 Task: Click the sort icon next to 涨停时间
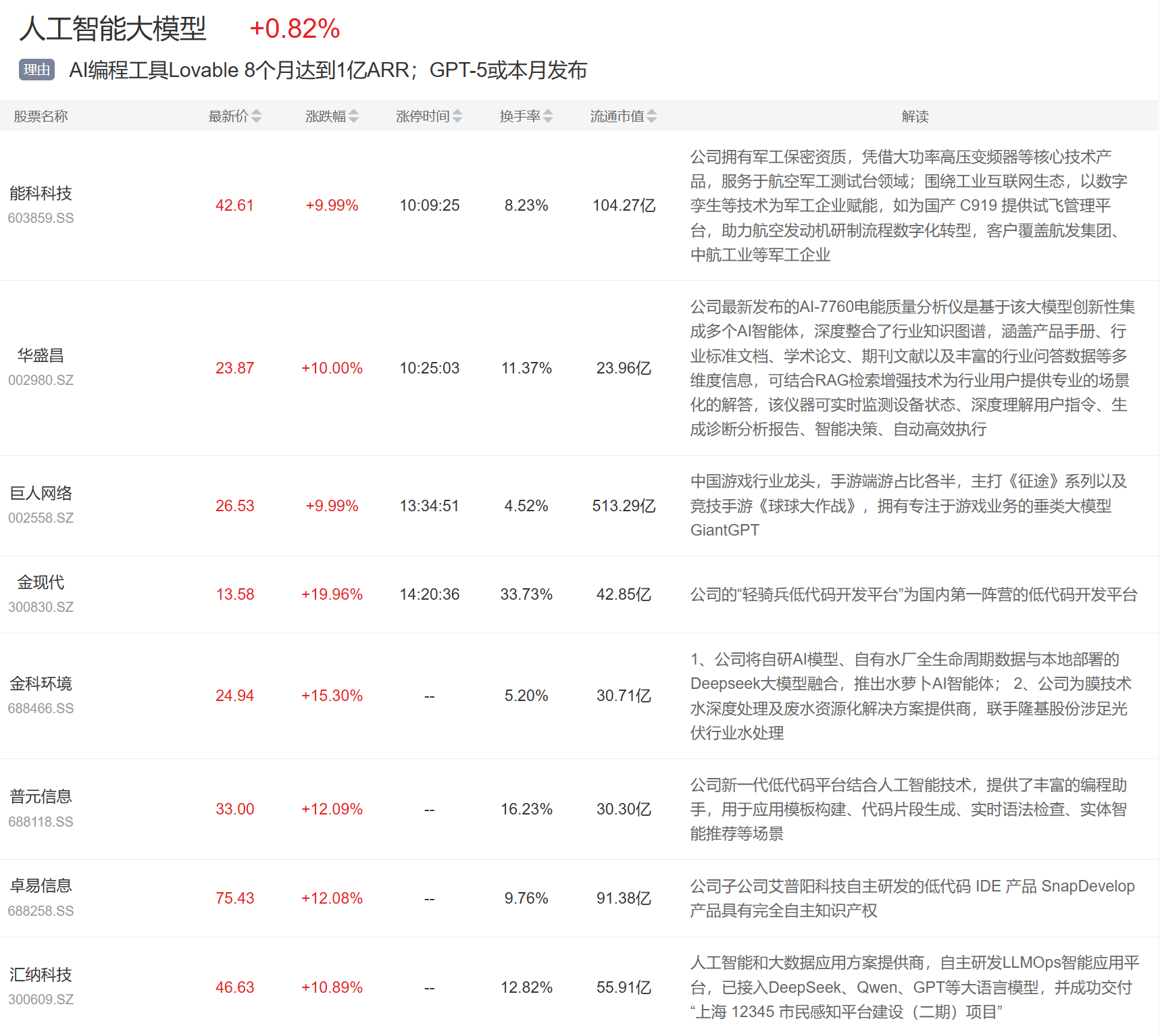click(x=457, y=116)
